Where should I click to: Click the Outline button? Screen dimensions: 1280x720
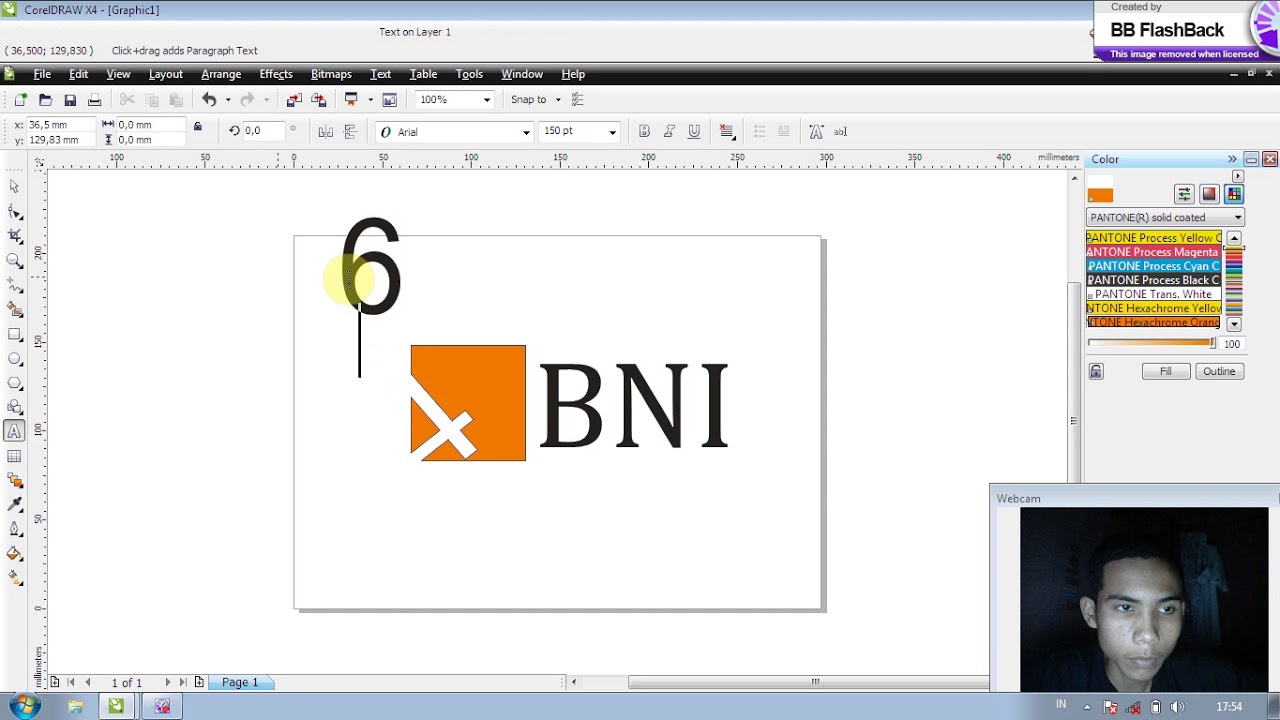coord(1219,371)
